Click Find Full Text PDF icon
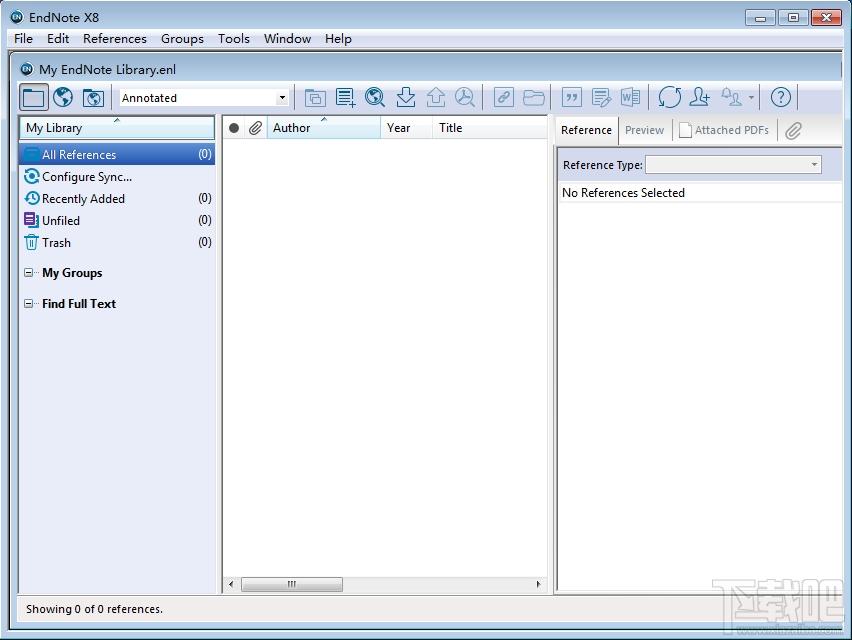The image size is (852, 640). 465,98
